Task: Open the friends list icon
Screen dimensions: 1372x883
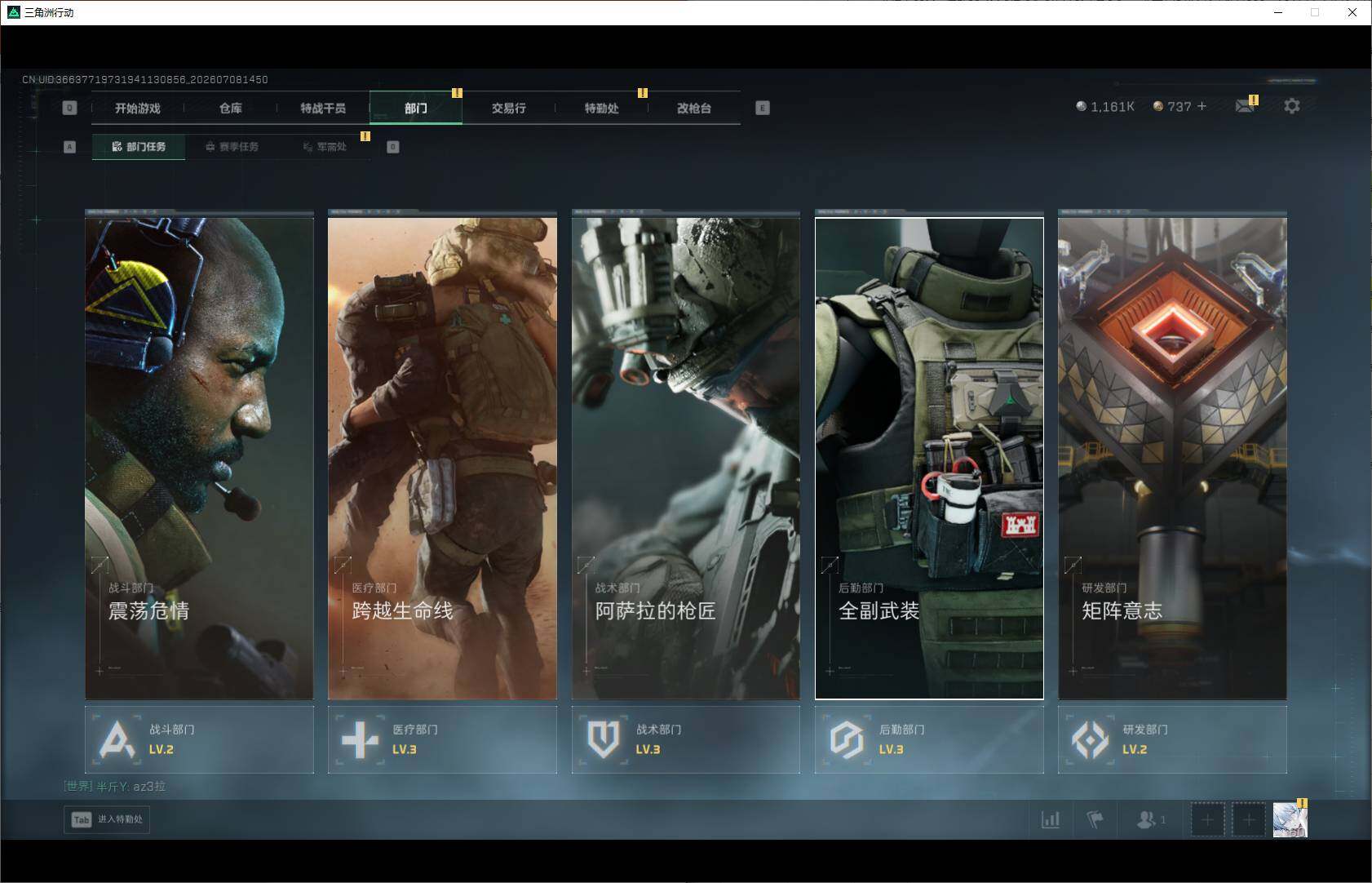Action: pyautogui.click(x=1151, y=819)
